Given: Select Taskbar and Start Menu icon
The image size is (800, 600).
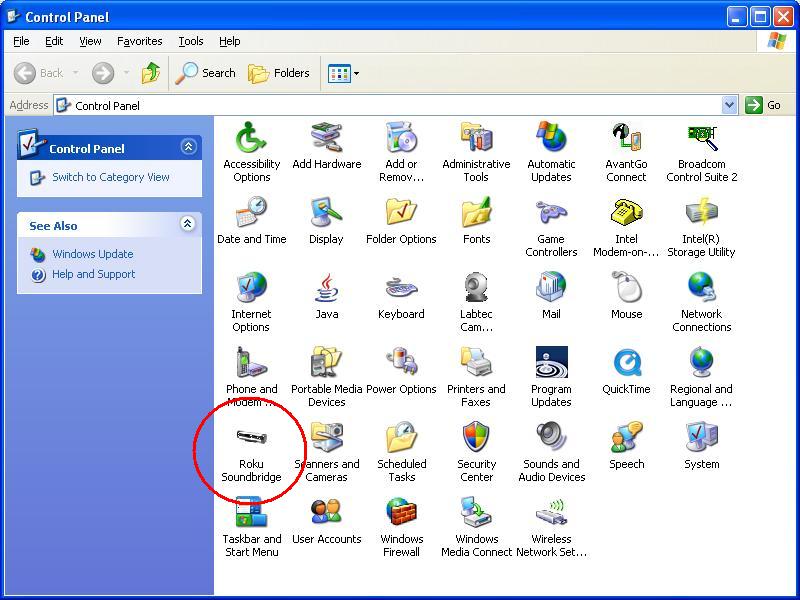Looking at the screenshot, I should point(251,513).
